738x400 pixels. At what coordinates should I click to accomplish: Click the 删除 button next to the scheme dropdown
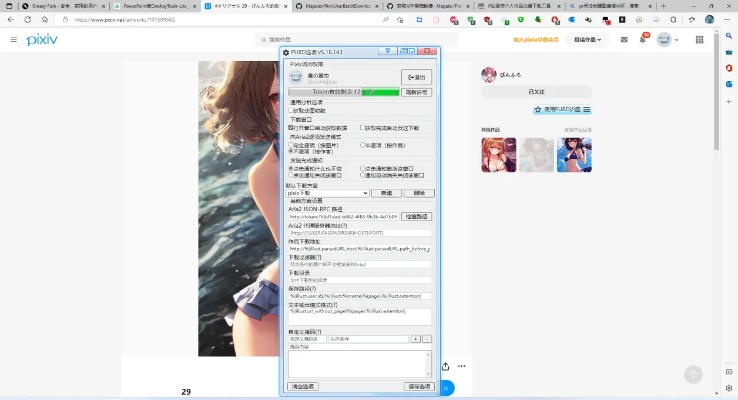(419, 193)
